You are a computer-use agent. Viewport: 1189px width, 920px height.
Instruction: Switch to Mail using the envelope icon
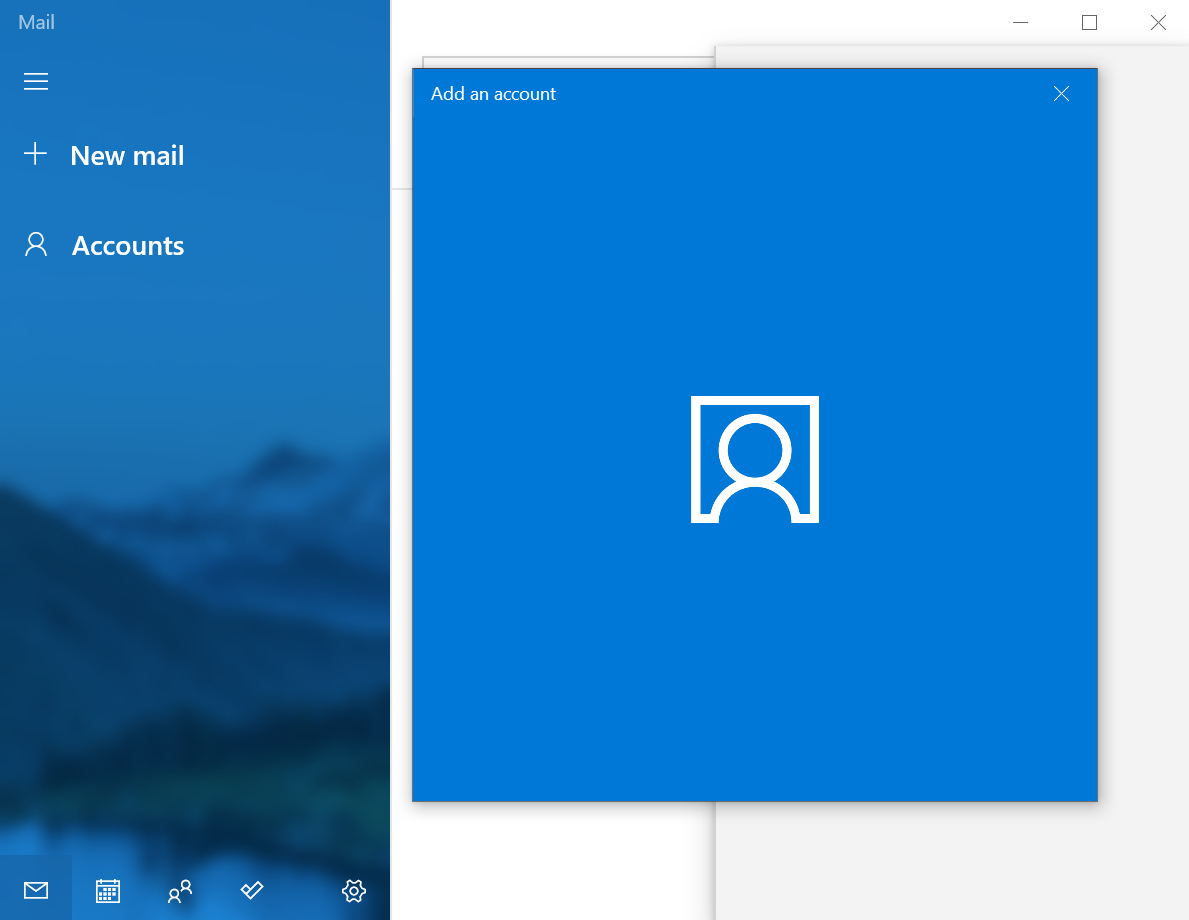pyautogui.click(x=36, y=890)
